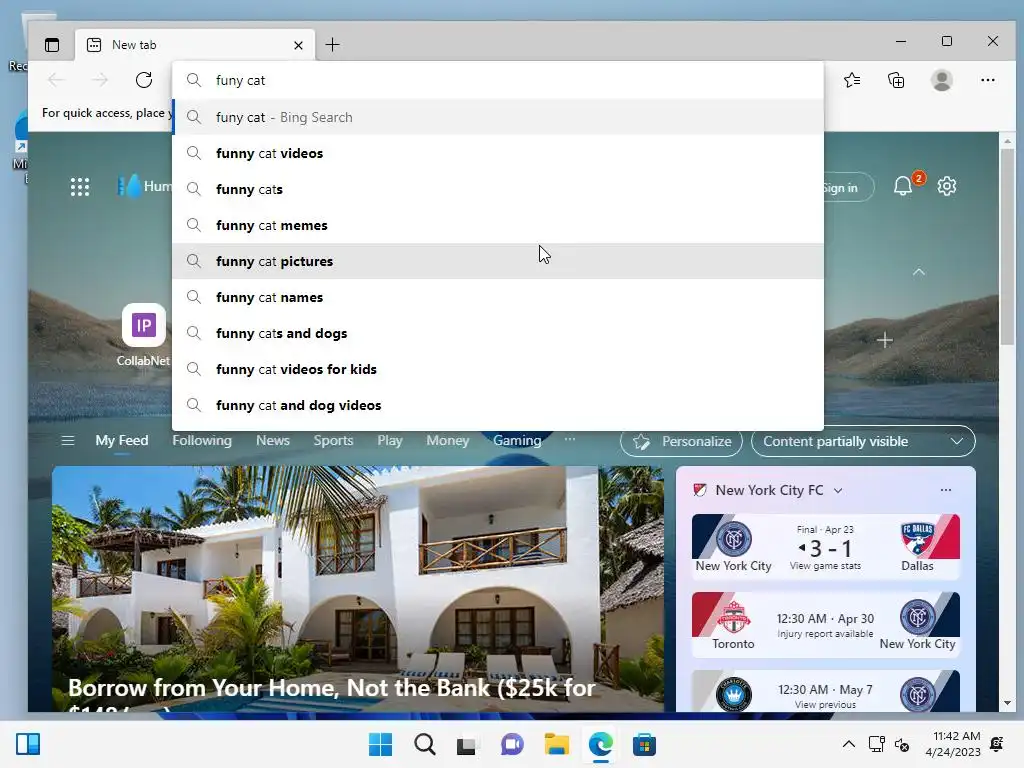Open Content partially visible dropdown

[x=863, y=442]
